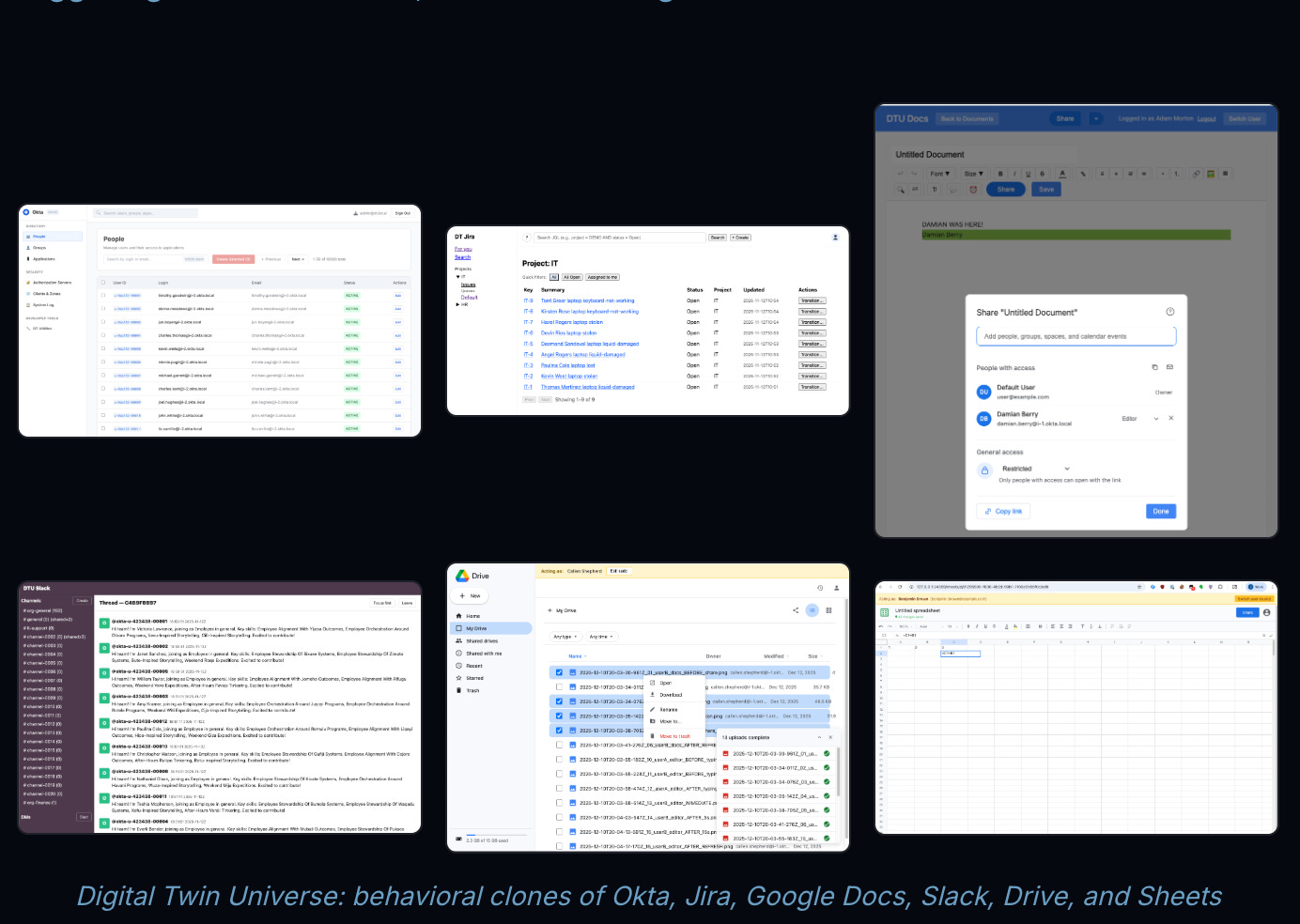Viewport: 1300px width, 924px height.
Task: Click the user avatar icon in DT Jira
Action: (x=835, y=238)
